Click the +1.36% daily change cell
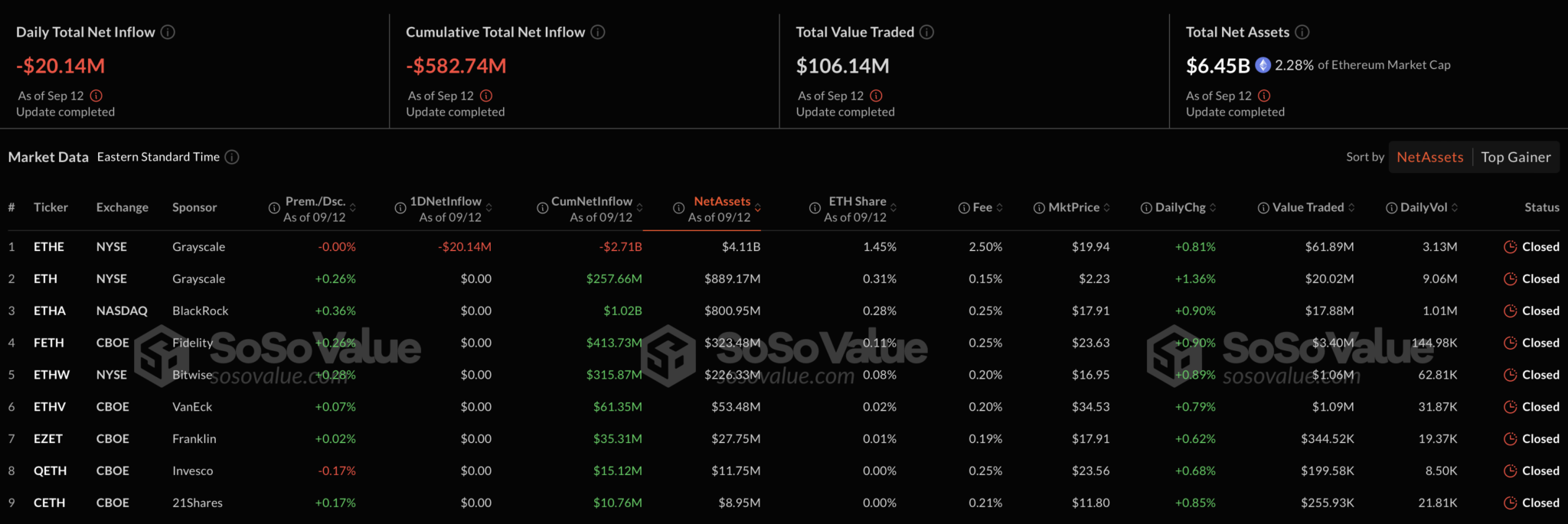This screenshot has width=1568, height=524. [x=1195, y=278]
